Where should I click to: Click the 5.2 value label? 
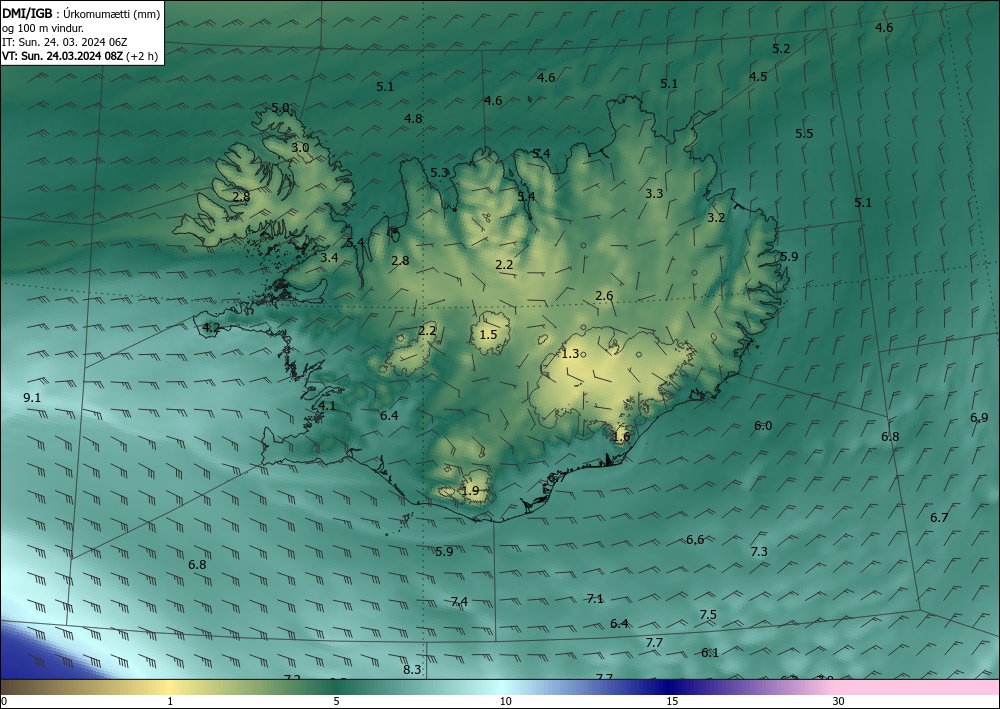[781, 48]
